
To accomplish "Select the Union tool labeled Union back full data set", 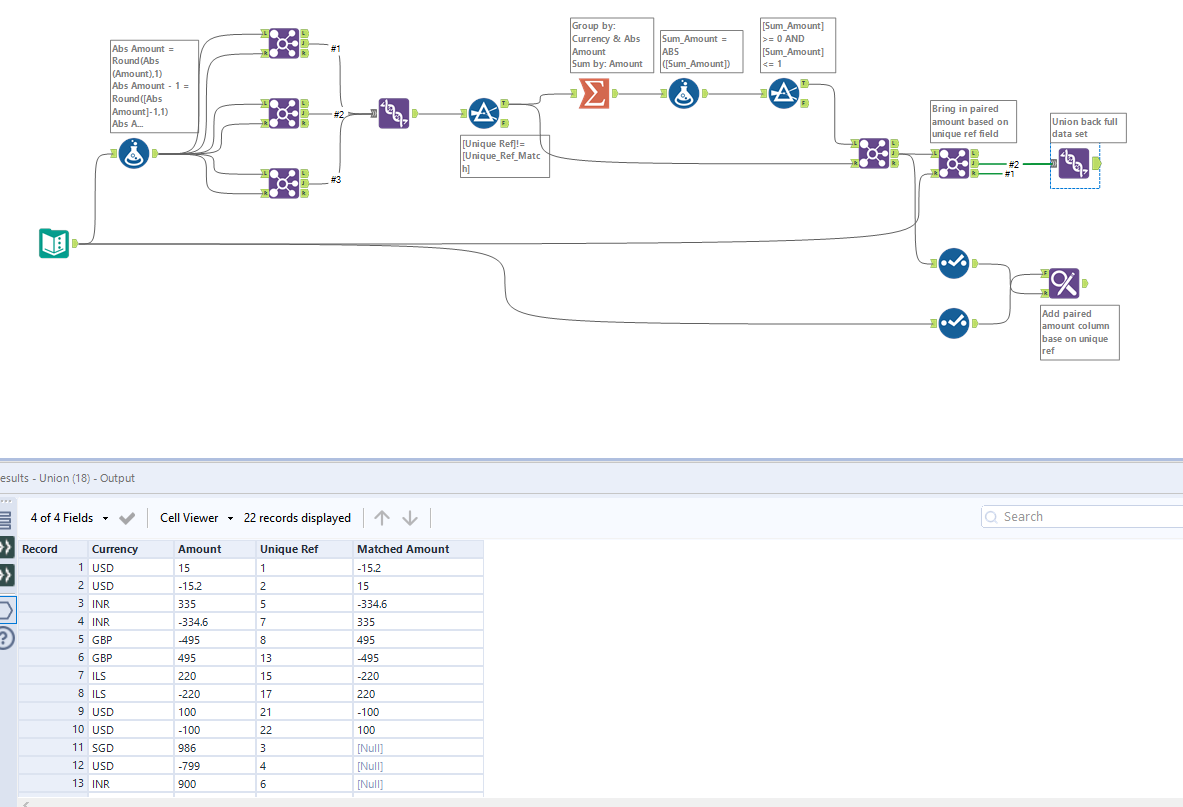I will 1075,165.
